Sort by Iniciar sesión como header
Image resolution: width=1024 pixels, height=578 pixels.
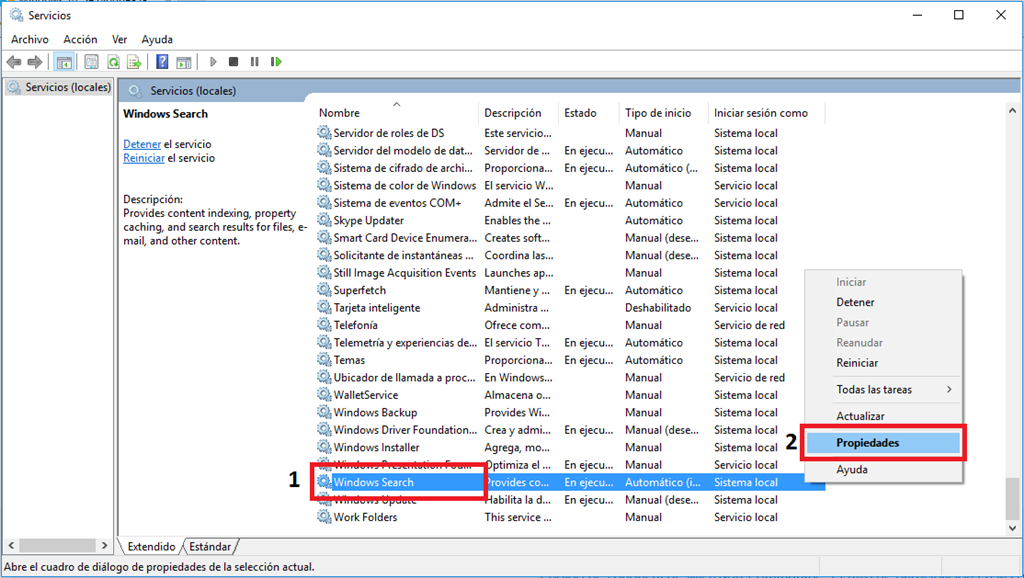(766, 113)
